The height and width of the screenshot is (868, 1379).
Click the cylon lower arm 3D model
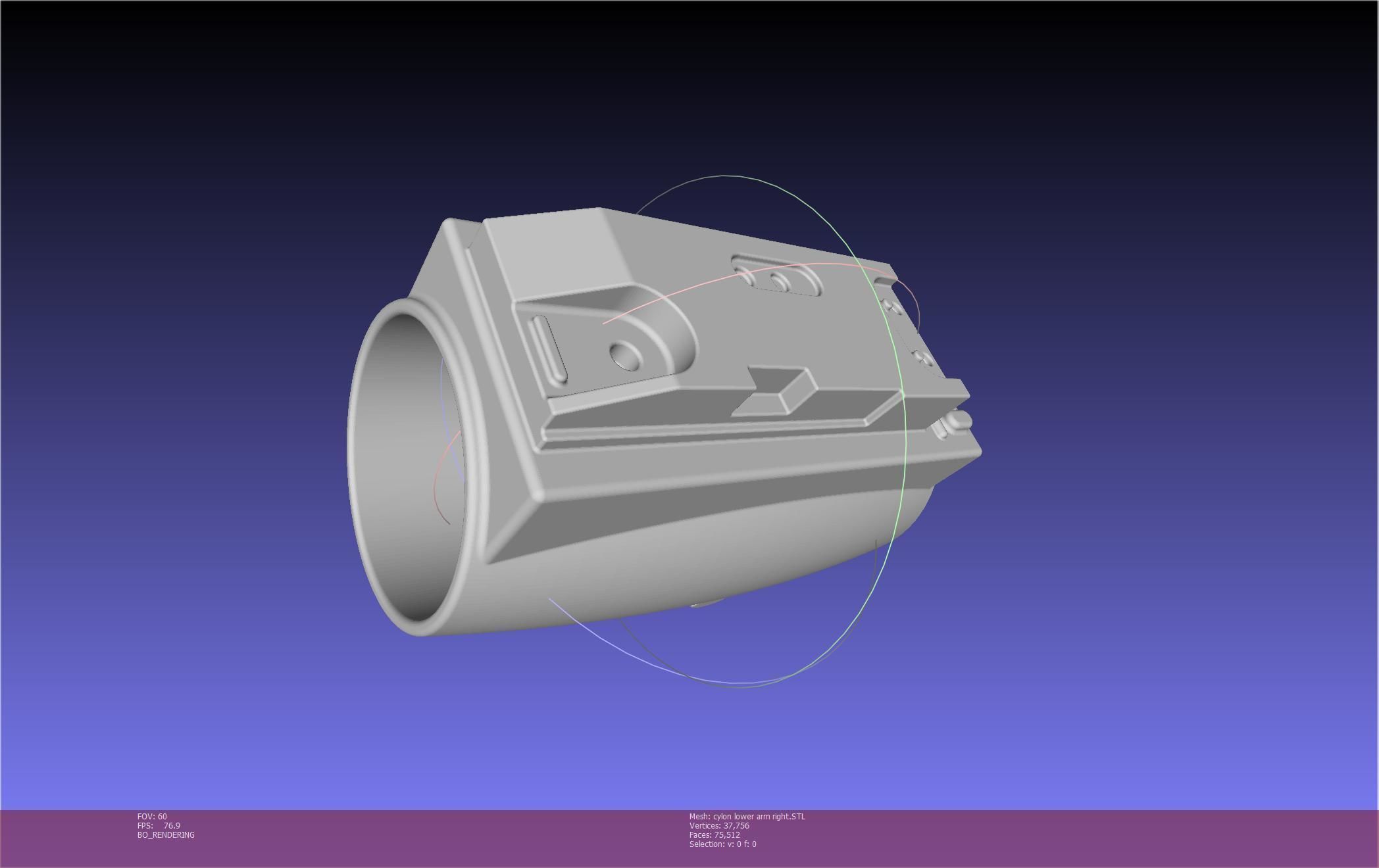tap(664, 421)
